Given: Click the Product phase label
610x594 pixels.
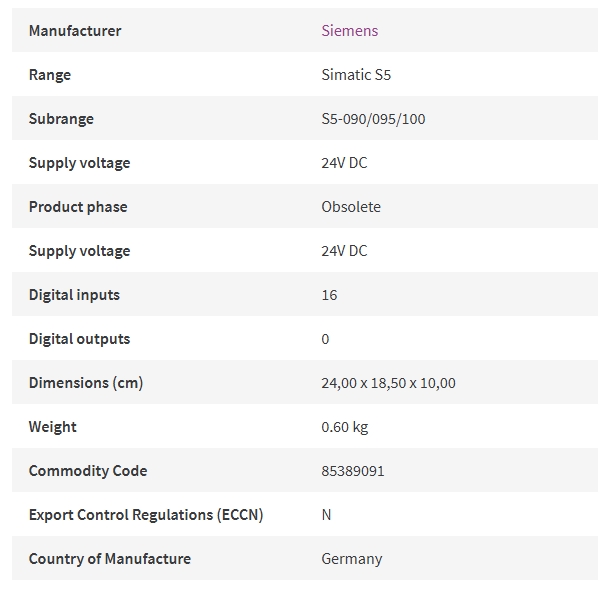Looking at the screenshot, I should pos(78,207).
